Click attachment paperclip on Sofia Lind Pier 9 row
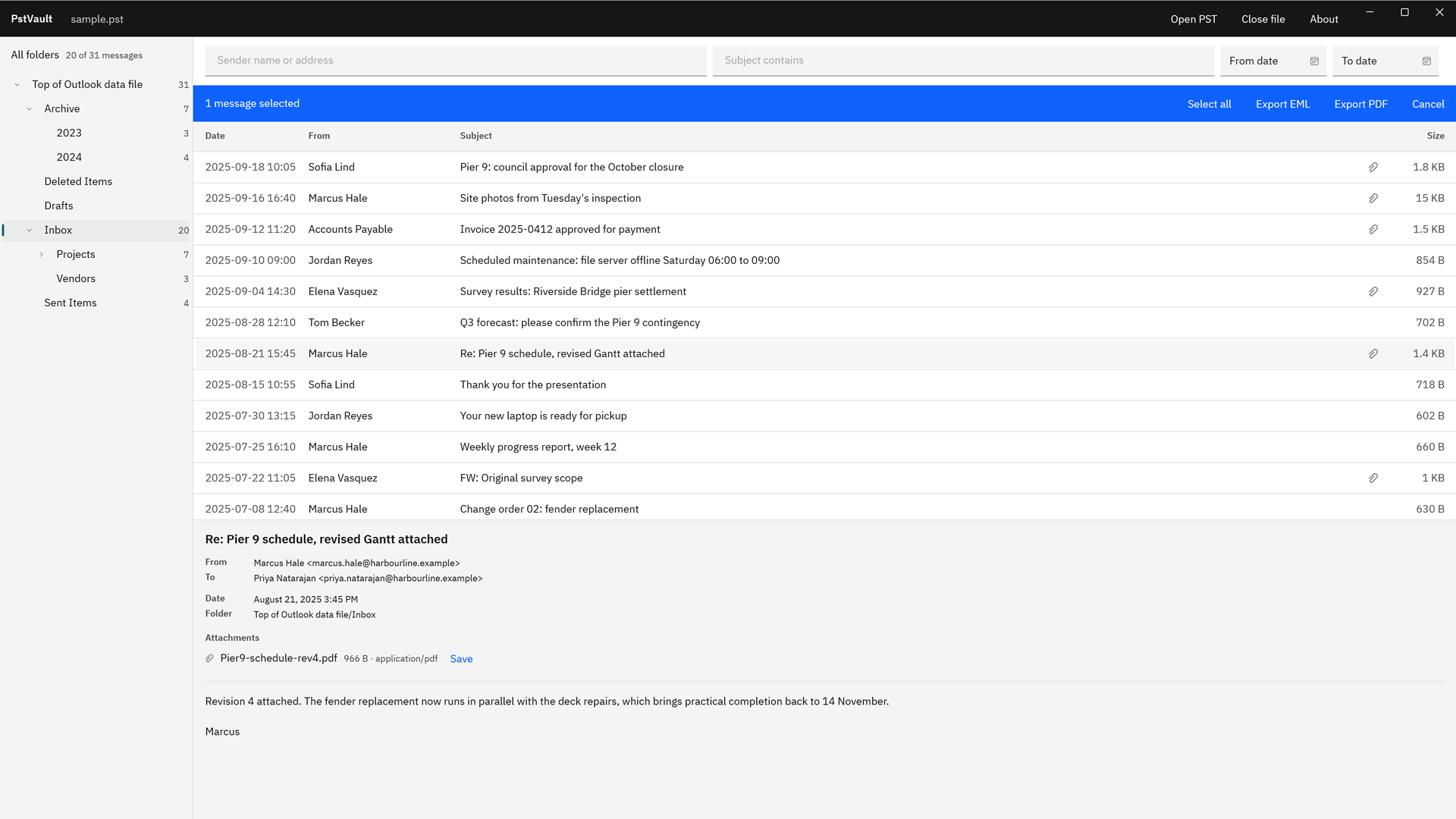 tap(1373, 167)
